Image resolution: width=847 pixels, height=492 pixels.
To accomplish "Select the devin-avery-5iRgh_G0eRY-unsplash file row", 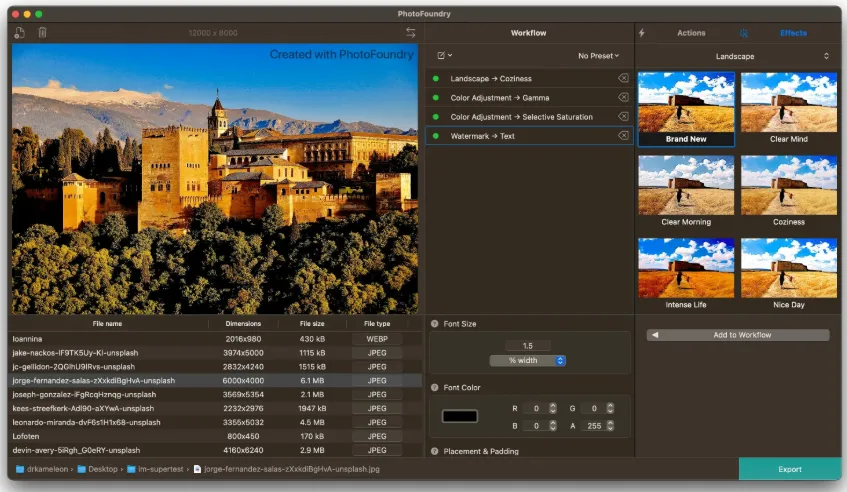I will (x=214, y=450).
